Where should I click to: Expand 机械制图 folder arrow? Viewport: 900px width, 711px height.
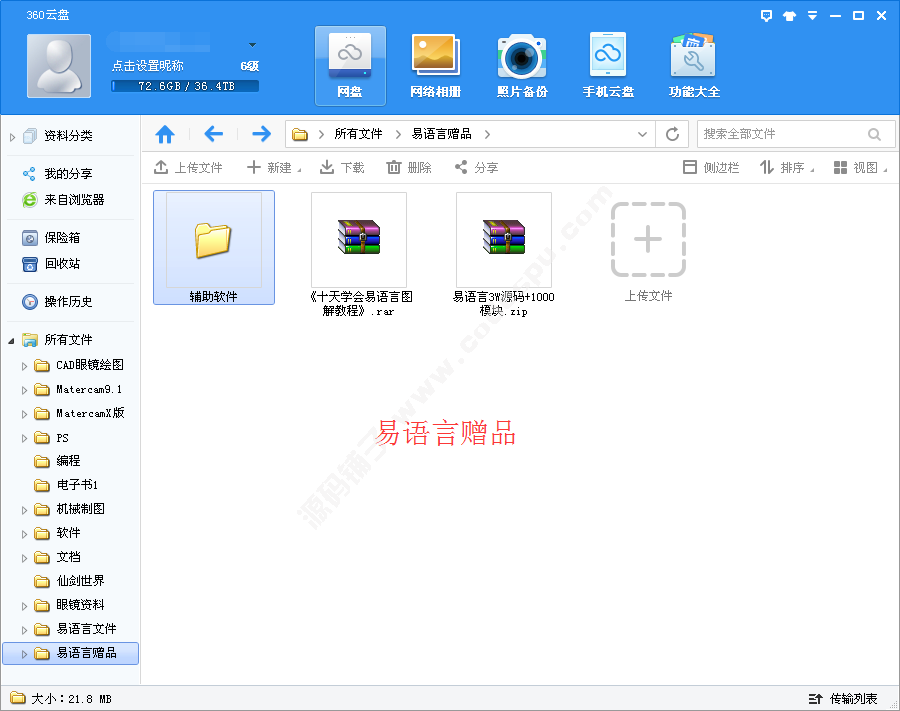tap(24, 510)
